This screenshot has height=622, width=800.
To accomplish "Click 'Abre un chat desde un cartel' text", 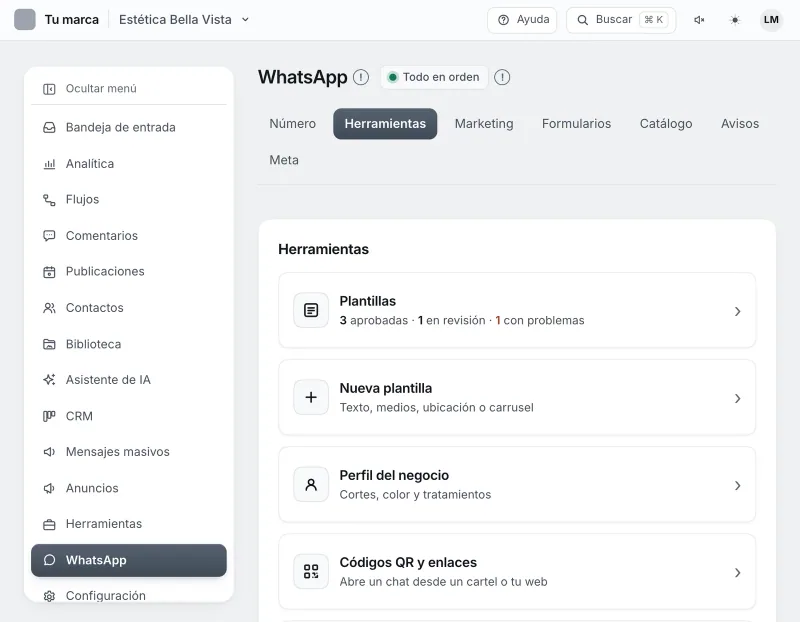I will click(x=420, y=582).
